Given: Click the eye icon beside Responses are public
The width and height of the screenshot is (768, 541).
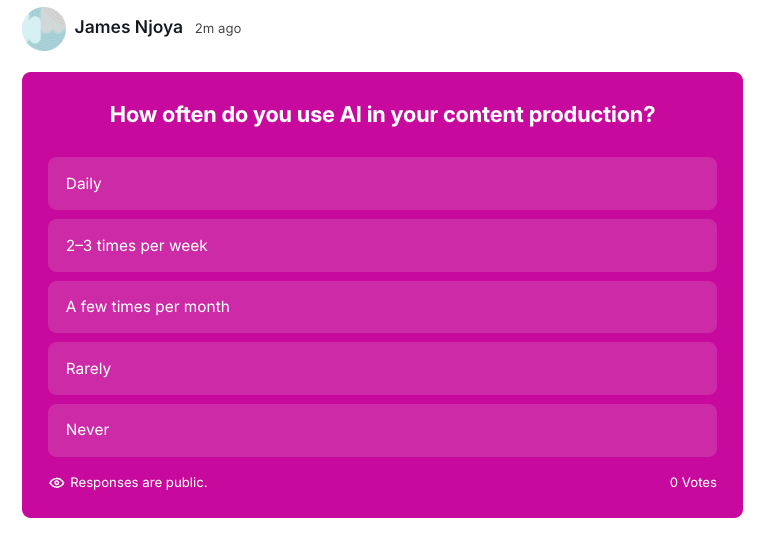Looking at the screenshot, I should (x=57, y=483).
